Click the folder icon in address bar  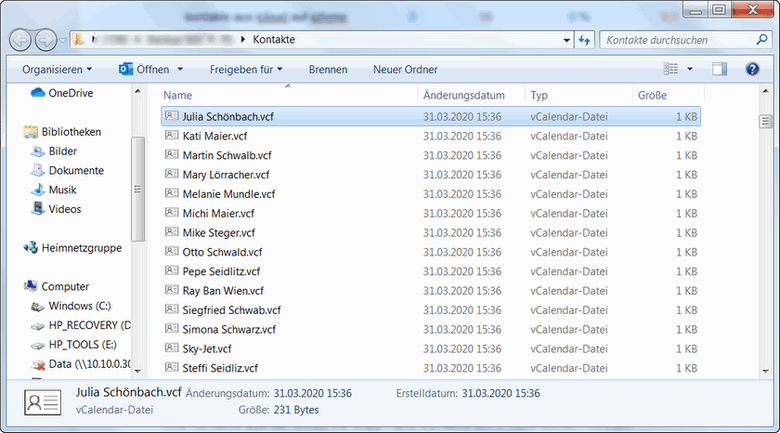pyautogui.click(x=78, y=39)
